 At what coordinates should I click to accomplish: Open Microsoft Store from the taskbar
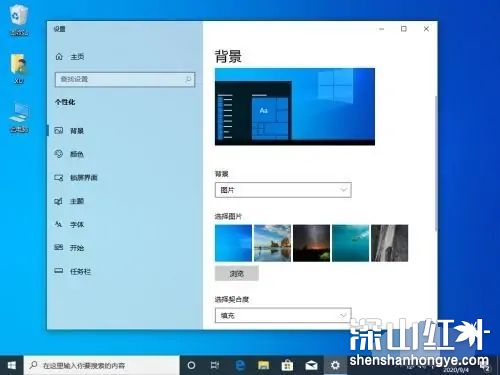287,365
